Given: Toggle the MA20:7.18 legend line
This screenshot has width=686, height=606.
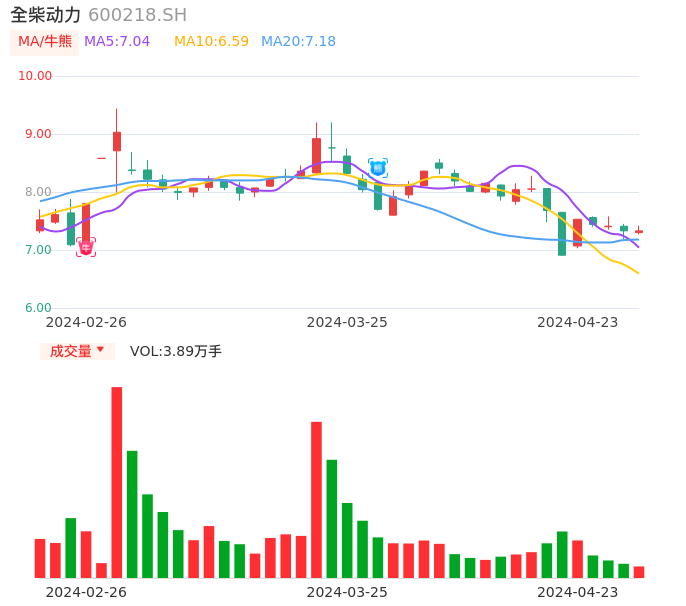Looking at the screenshot, I should pyautogui.click(x=298, y=42).
